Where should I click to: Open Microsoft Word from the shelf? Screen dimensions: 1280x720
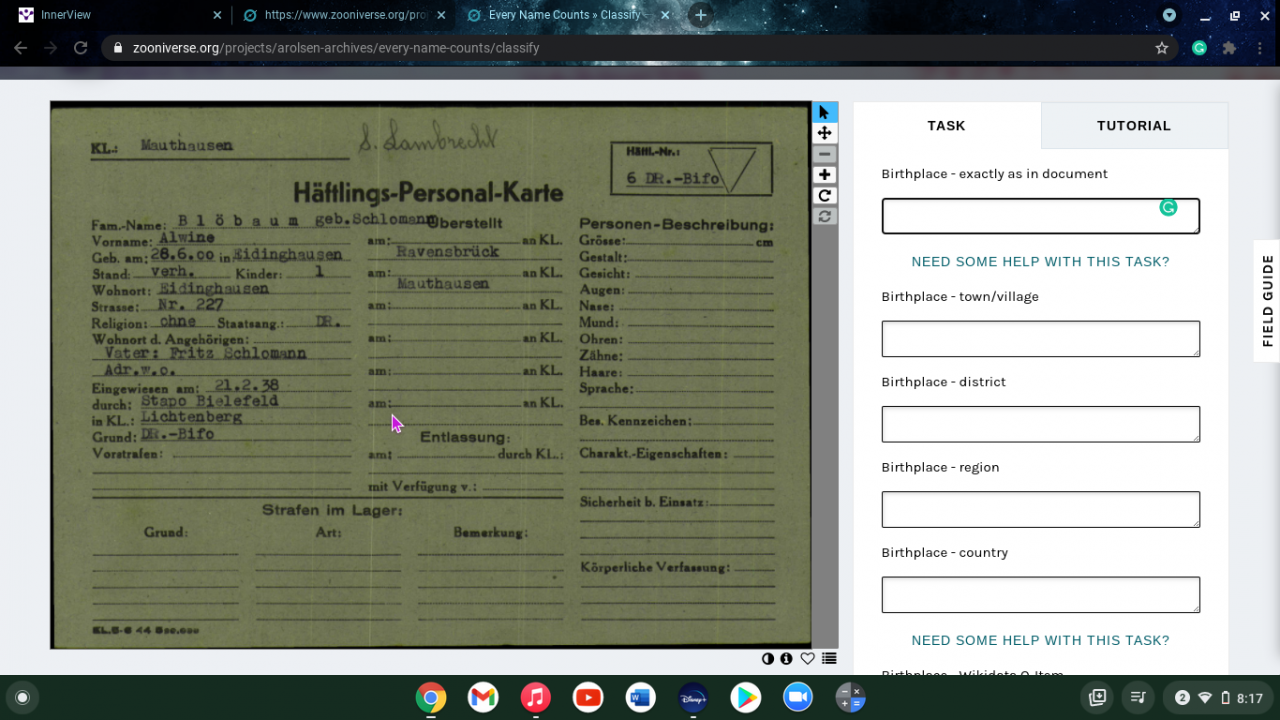point(640,697)
